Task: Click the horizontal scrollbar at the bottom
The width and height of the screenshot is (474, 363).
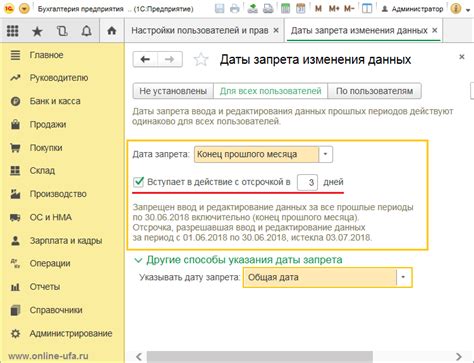Action: 259,357
